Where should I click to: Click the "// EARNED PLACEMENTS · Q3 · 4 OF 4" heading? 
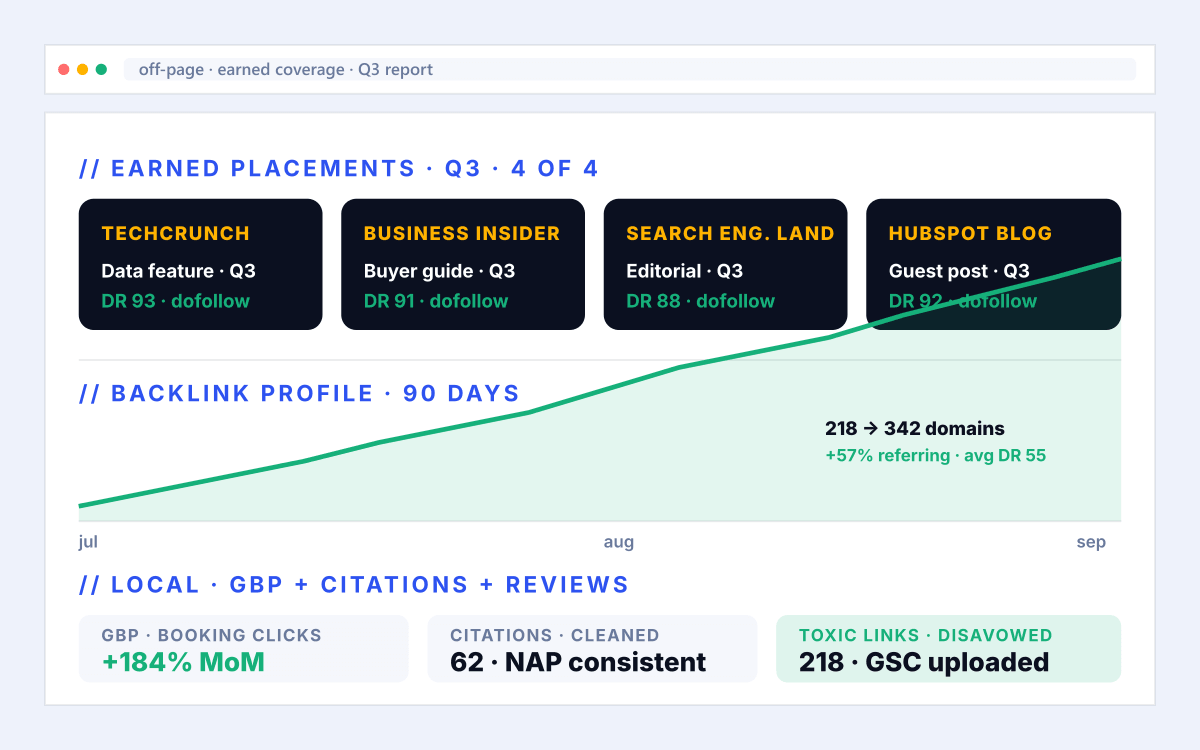click(339, 168)
